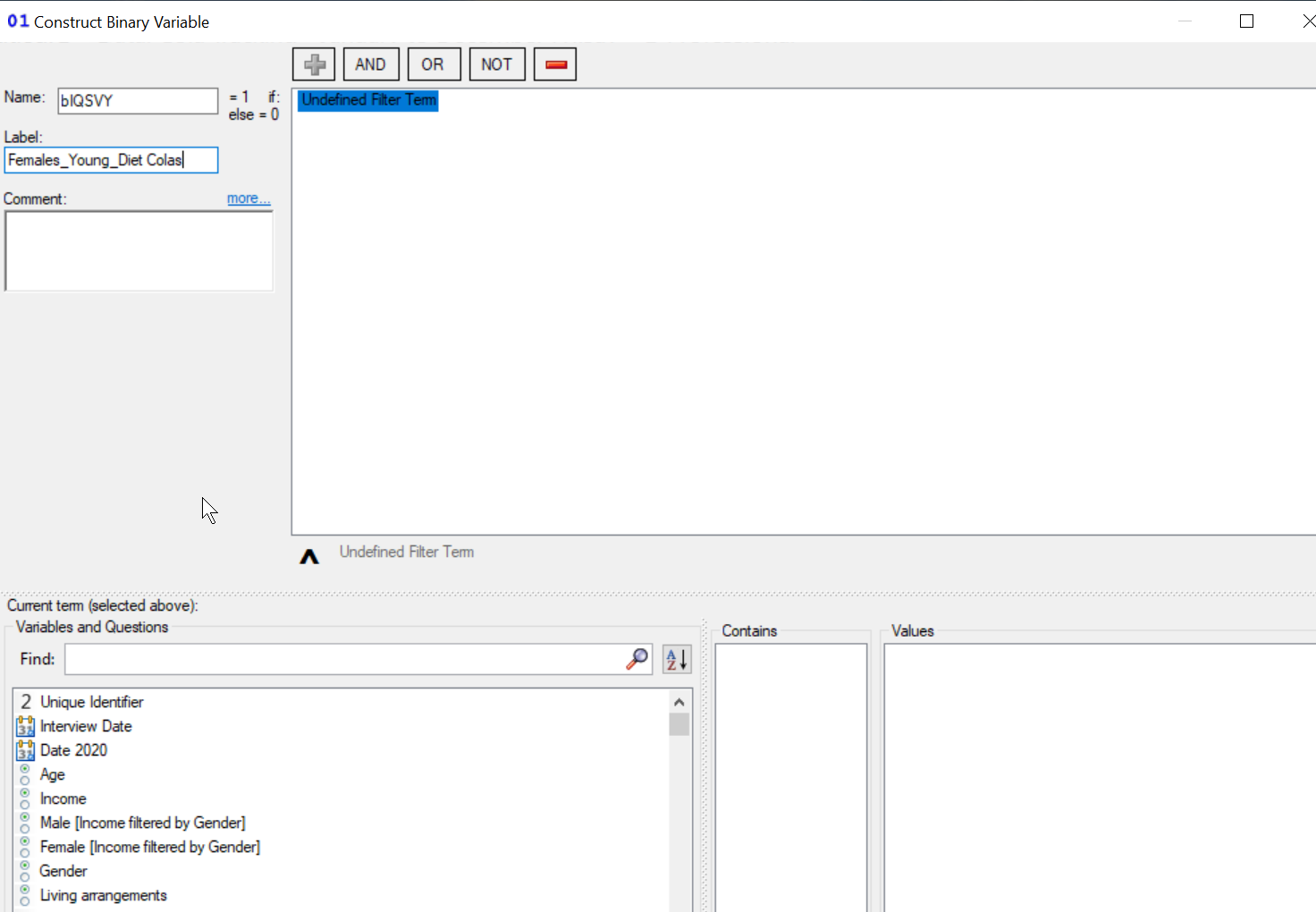Image resolution: width=1316 pixels, height=912 pixels.
Task: Click the Find search text field
Action: 344,660
